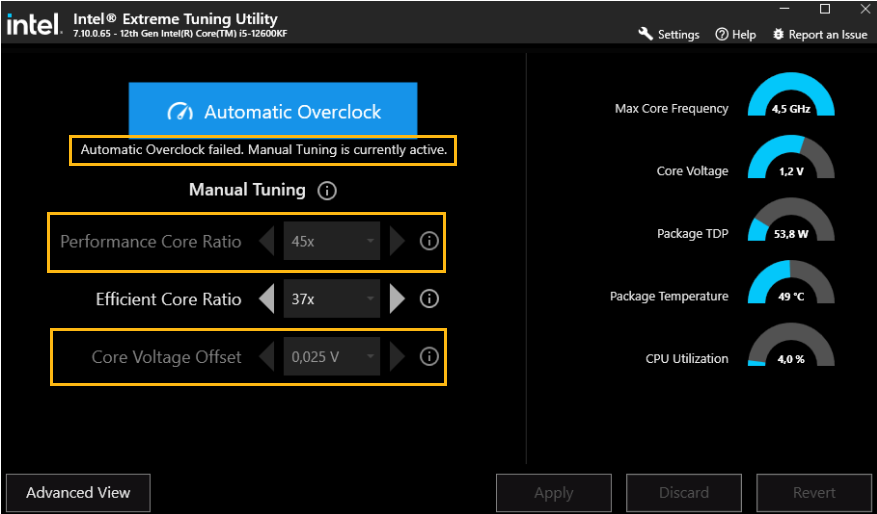Screen dimensions: 877x514
Task: Open the 0,025 V voltage offset dropdown
Action: [332, 356]
